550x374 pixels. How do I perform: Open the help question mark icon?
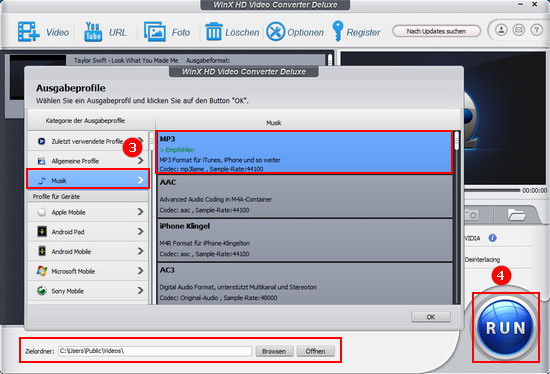click(x=536, y=30)
